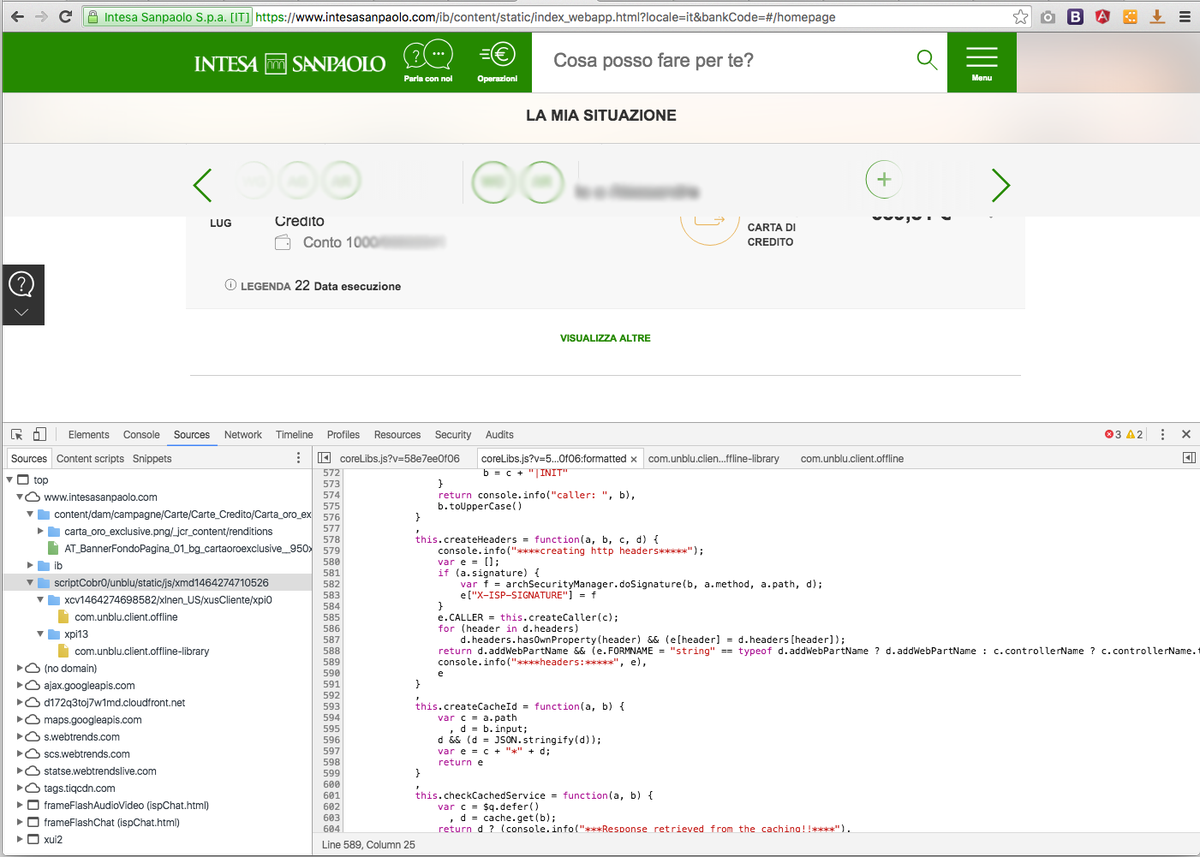Expand the ajax.googleapis.com domain node
This screenshot has width=1200, height=857.
coord(21,686)
